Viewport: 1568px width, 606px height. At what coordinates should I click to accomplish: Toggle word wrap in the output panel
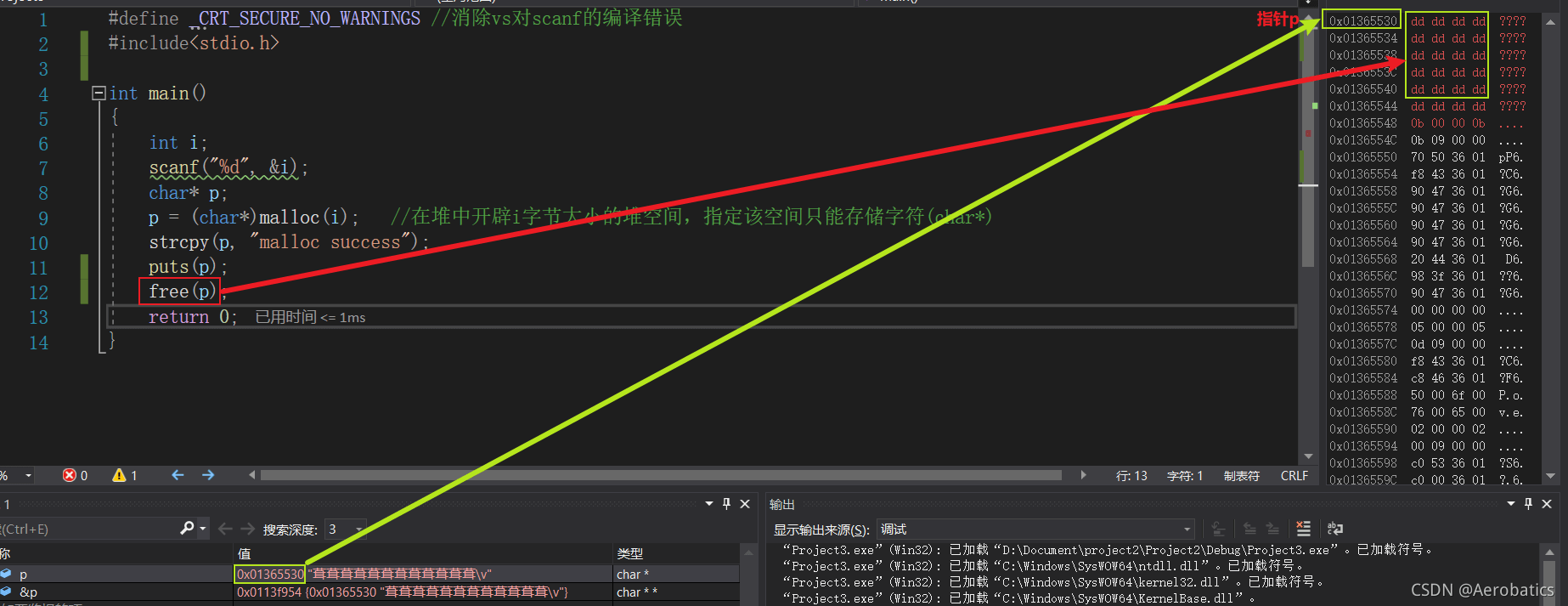(x=1335, y=529)
